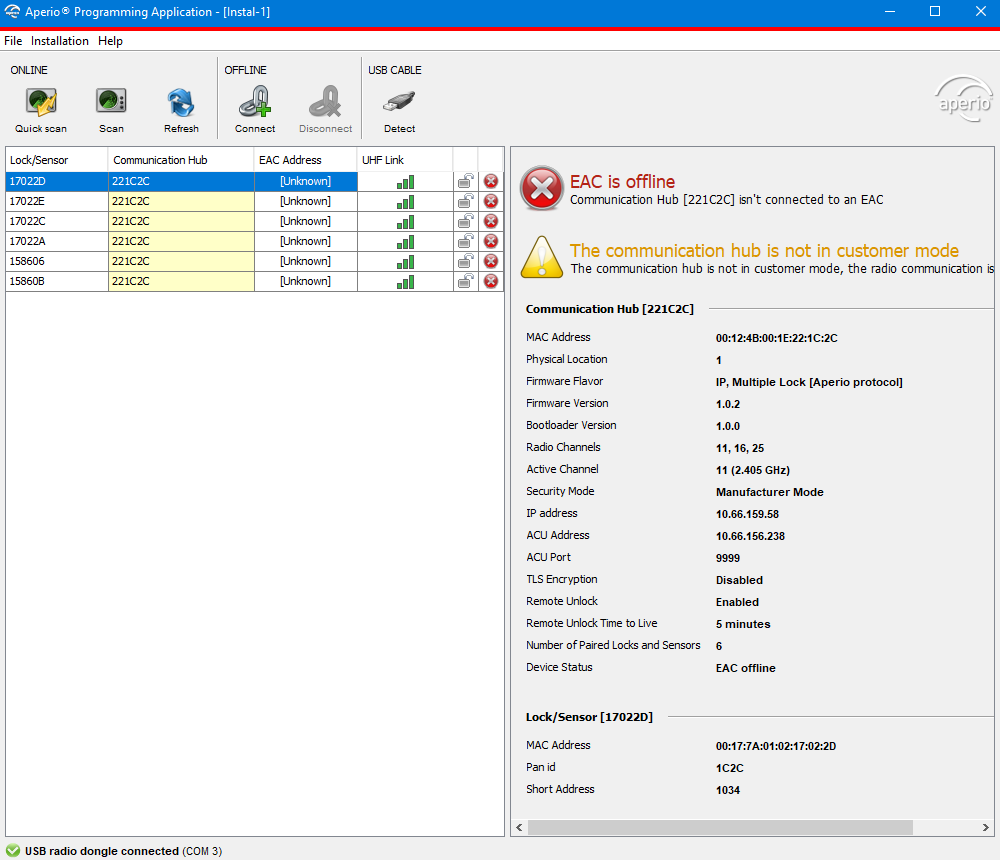Click the red delete icon for lock 17022D
This screenshot has width=1000, height=860.
pos(491,181)
